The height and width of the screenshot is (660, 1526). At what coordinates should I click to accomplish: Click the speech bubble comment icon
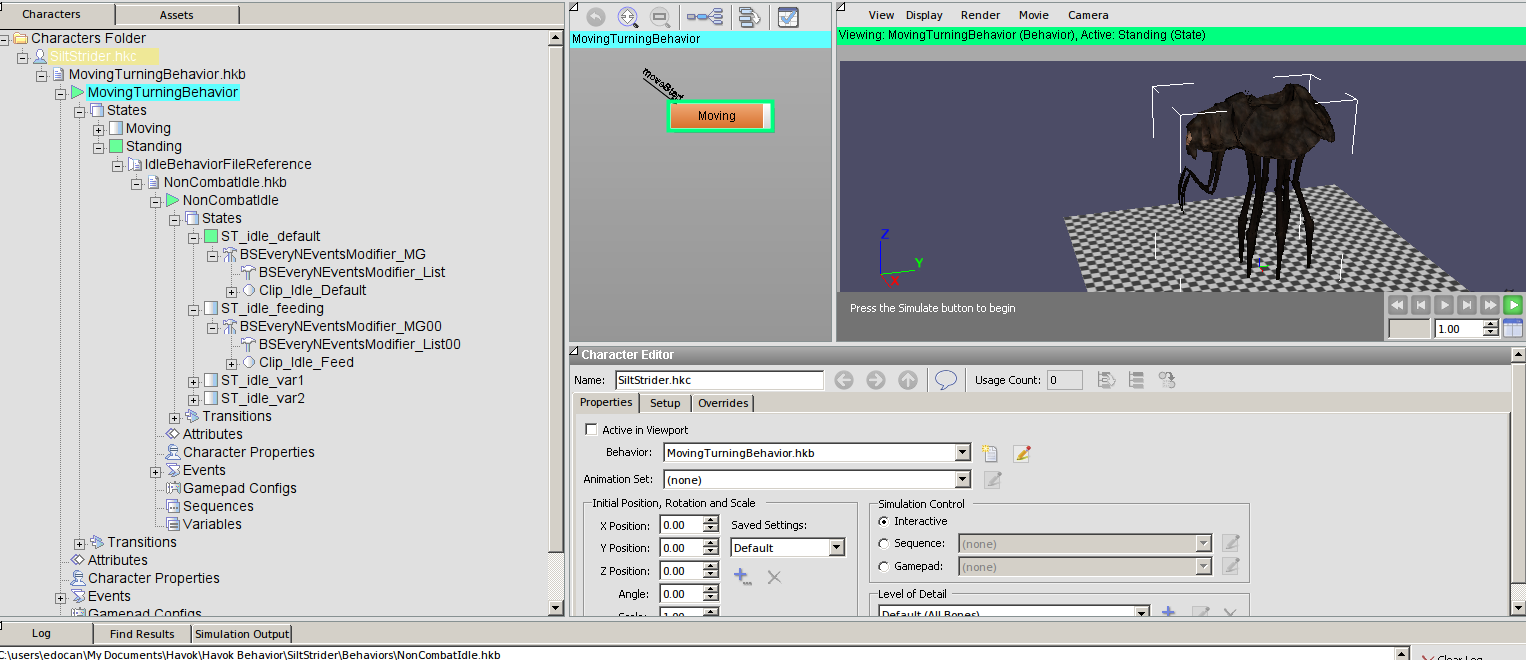tap(945, 380)
